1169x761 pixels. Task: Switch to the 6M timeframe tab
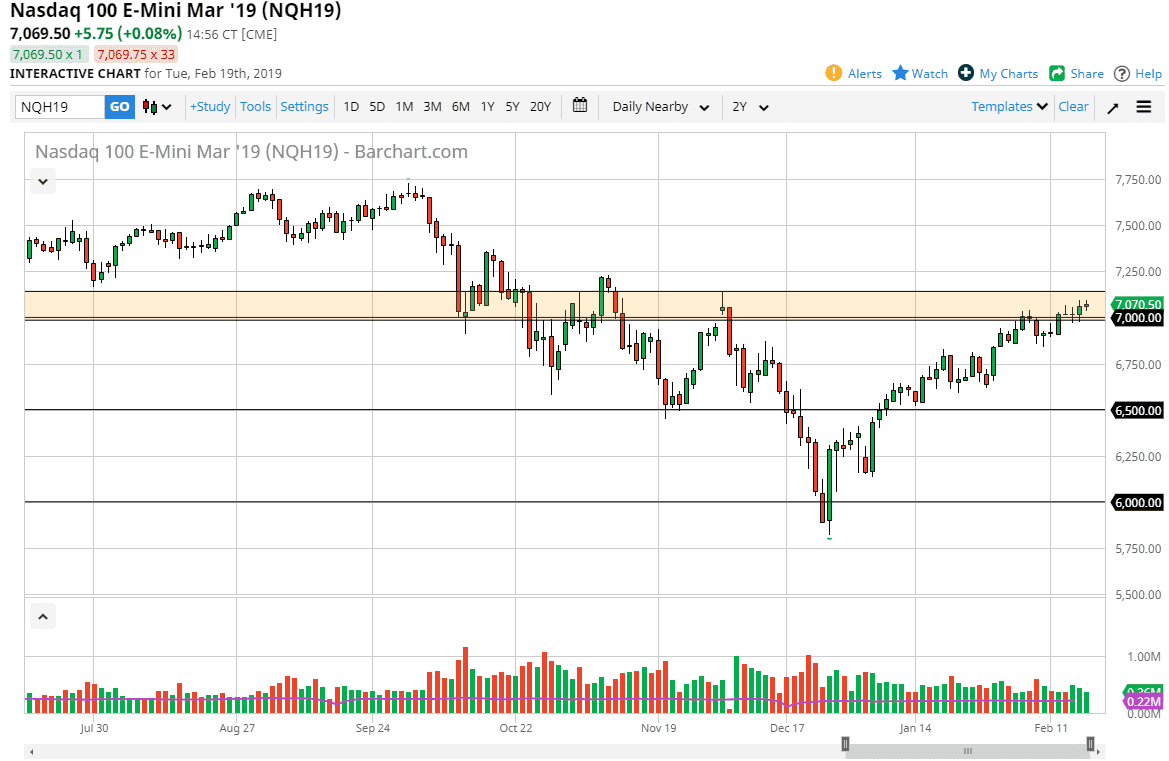click(x=459, y=107)
